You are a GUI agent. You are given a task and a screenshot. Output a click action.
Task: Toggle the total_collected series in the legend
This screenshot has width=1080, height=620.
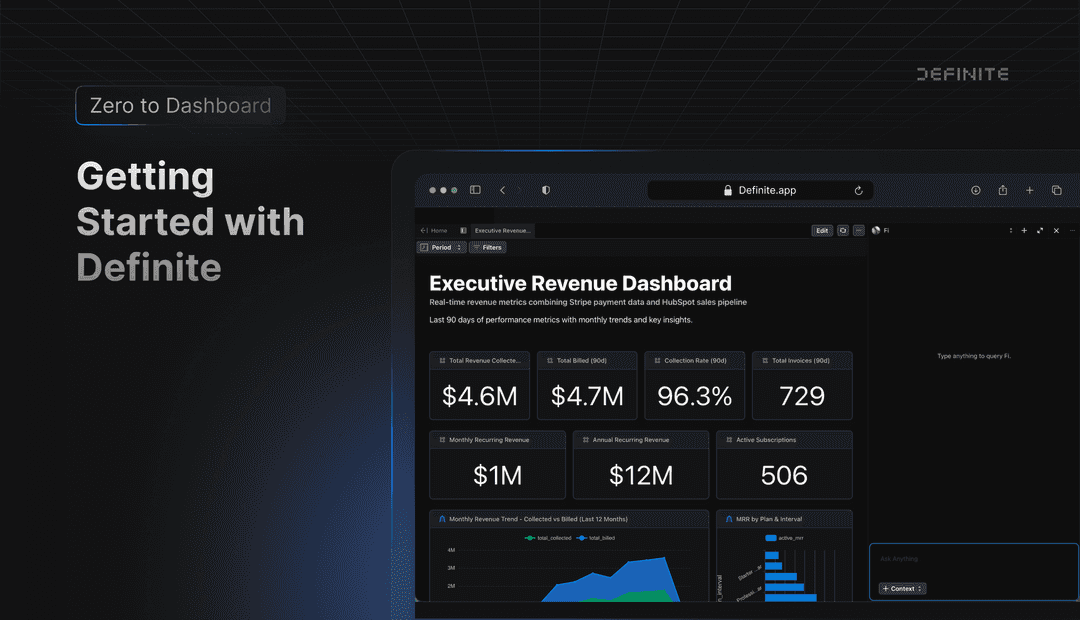pos(554,537)
